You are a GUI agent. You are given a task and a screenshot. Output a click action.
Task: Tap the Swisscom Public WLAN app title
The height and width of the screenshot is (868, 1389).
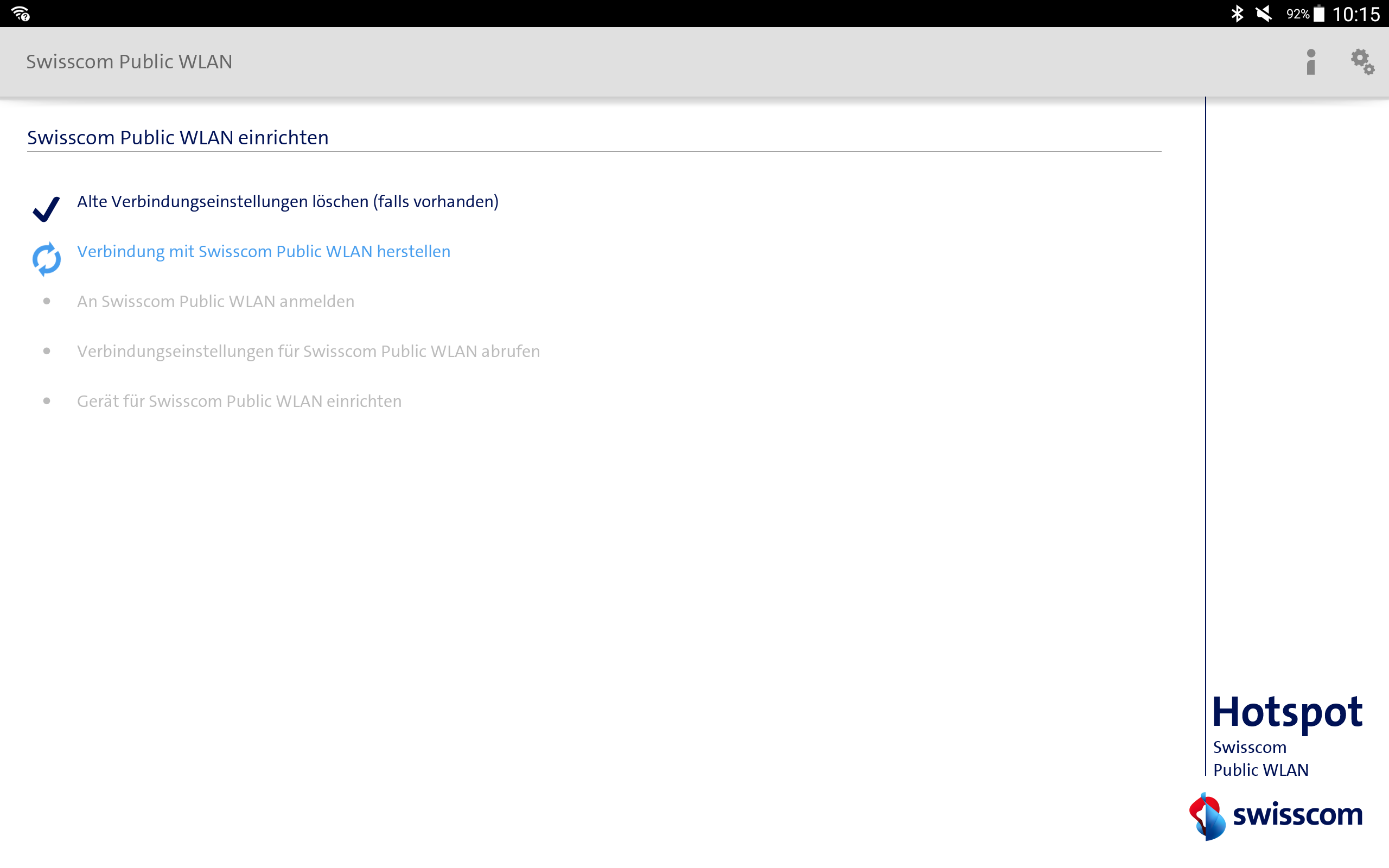[x=129, y=61]
